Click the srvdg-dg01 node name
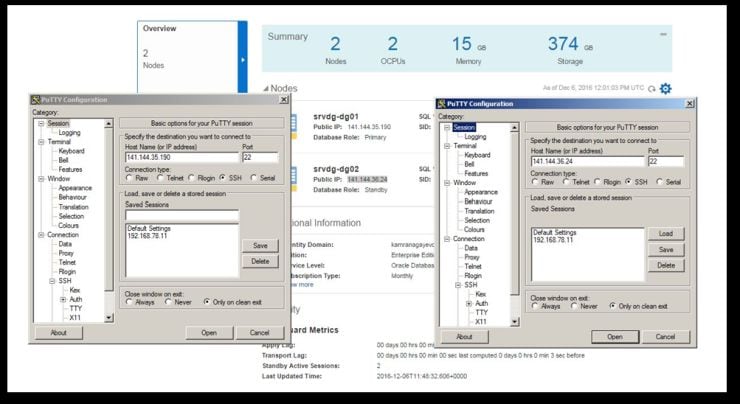740x404 pixels. (336, 117)
